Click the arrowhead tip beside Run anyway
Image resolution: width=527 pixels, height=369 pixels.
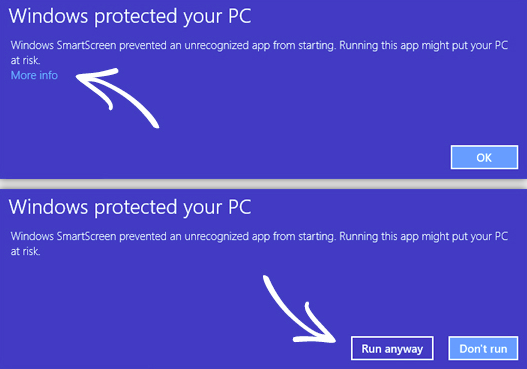point(334,340)
